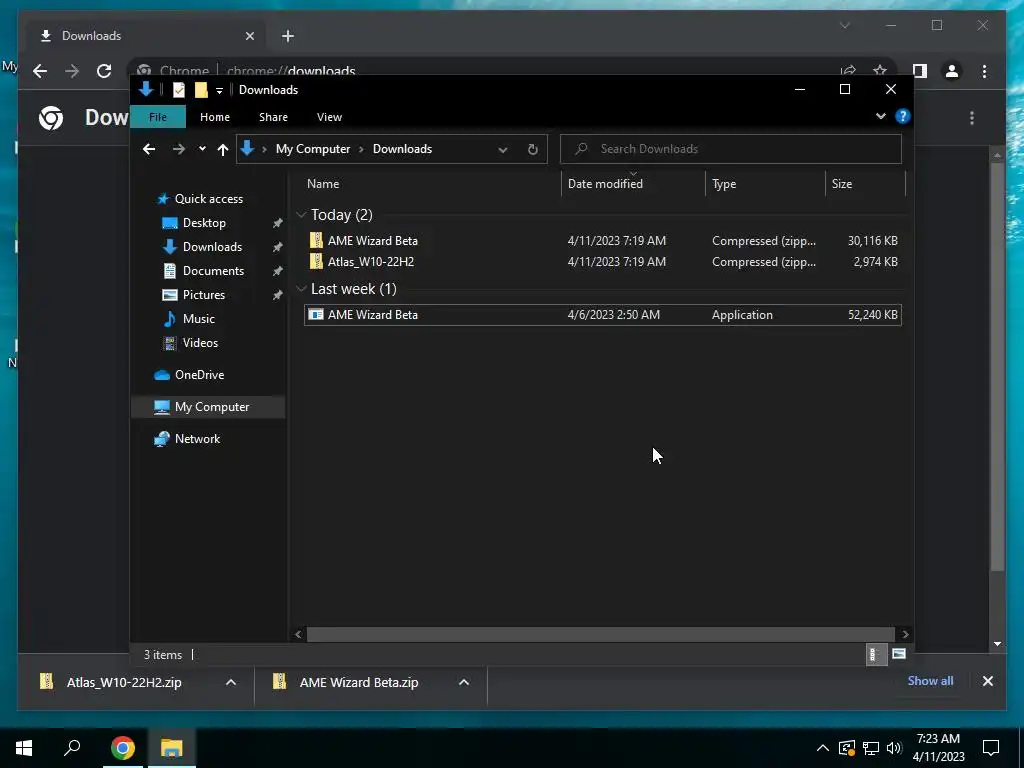This screenshot has width=1024, height=768.
Task: Sort by Date modified column
Action: pos(605,184)
